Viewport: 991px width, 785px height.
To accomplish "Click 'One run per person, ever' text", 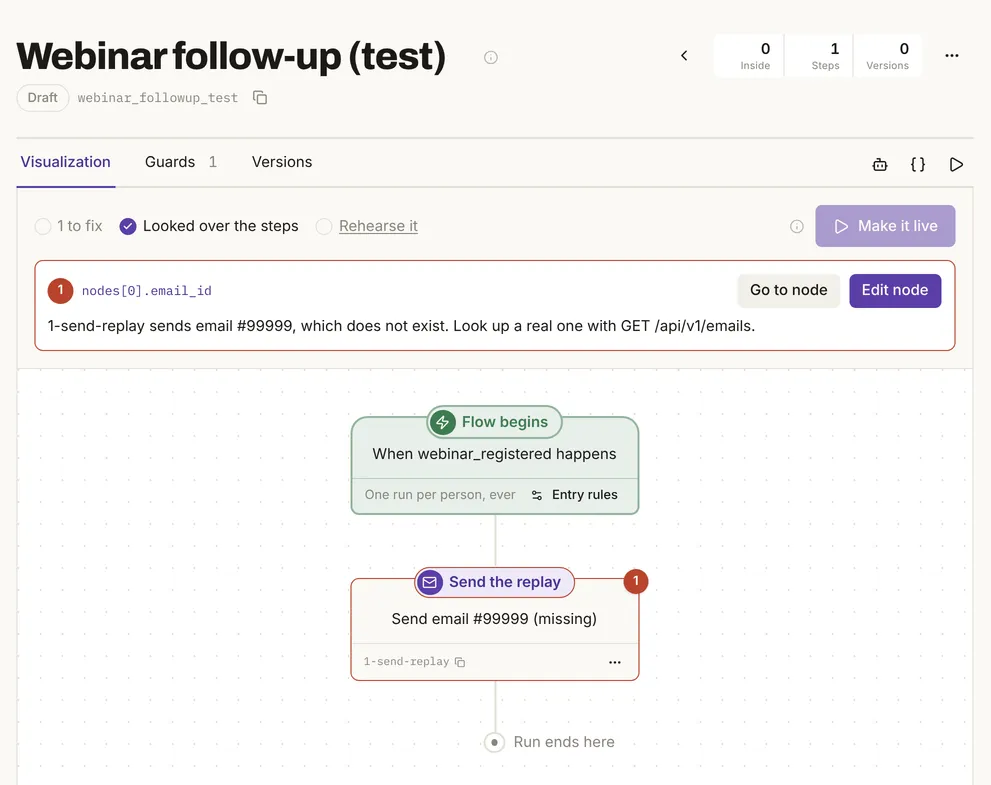I will [x=440, y=495].
